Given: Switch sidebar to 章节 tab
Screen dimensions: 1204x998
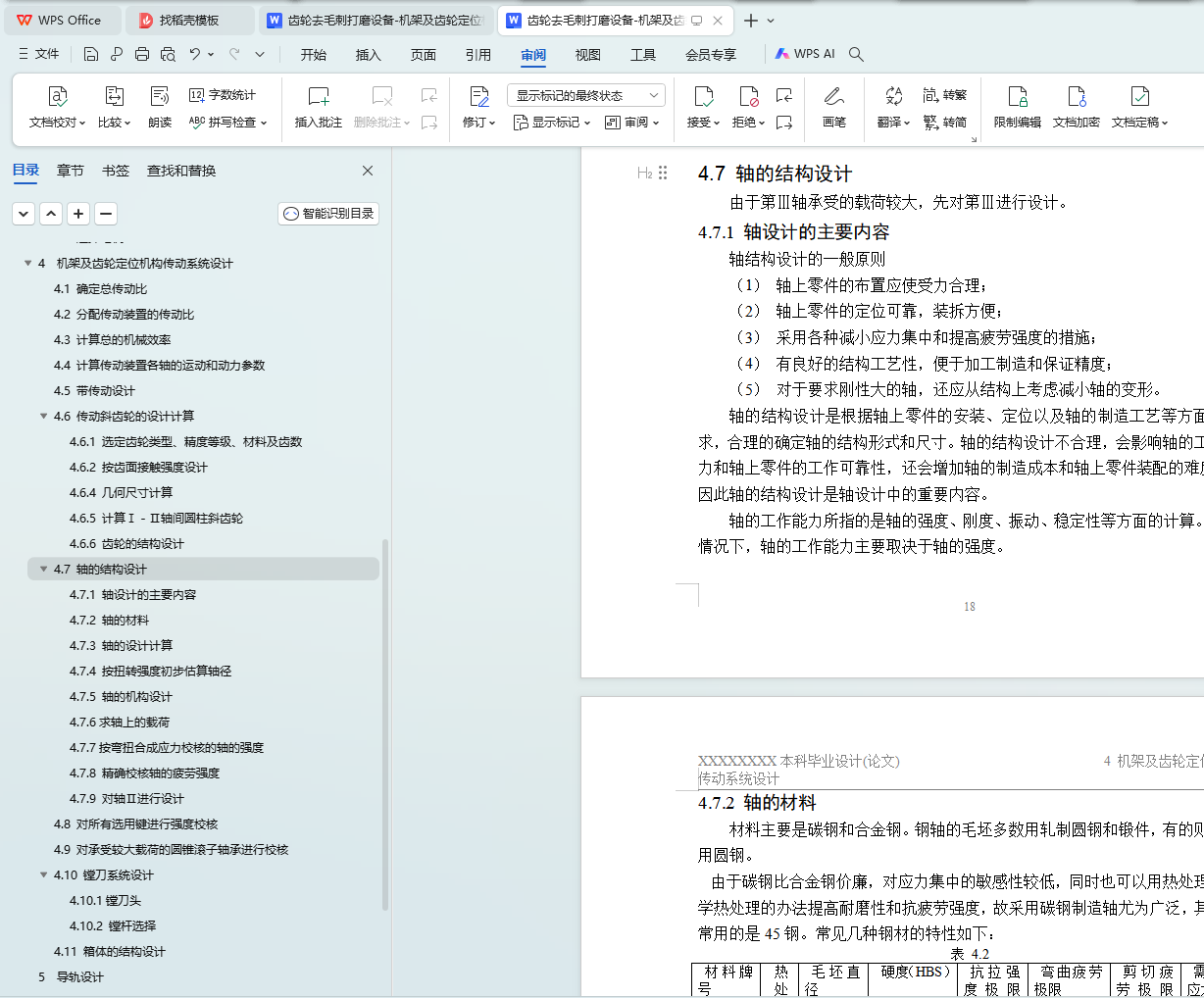Looking at the screenshot, I should pyautogui.click(x=71, y=171).
